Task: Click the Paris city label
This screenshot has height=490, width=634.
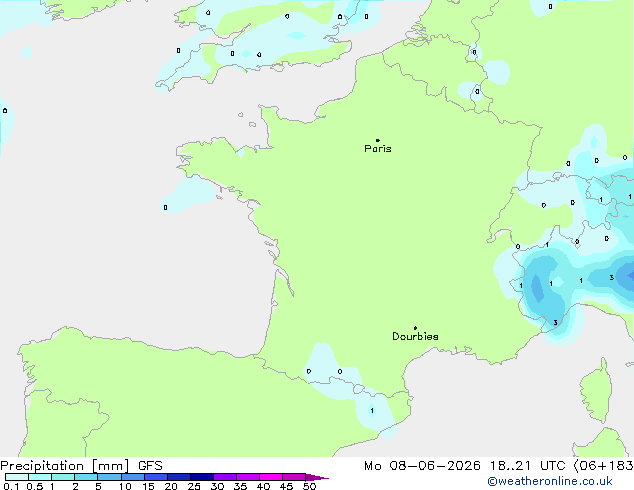Action: [x=378, y=149]
